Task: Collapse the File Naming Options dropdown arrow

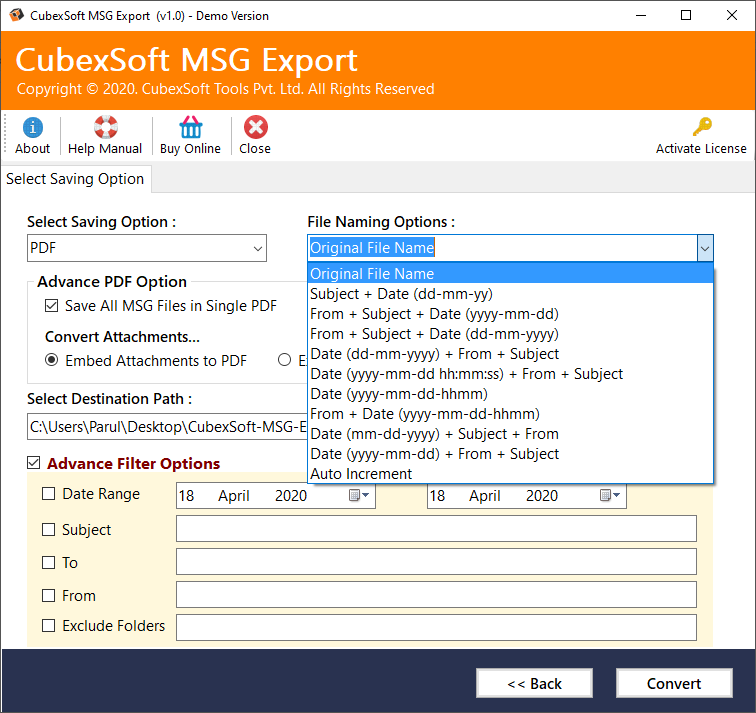Action: [704, 248]
